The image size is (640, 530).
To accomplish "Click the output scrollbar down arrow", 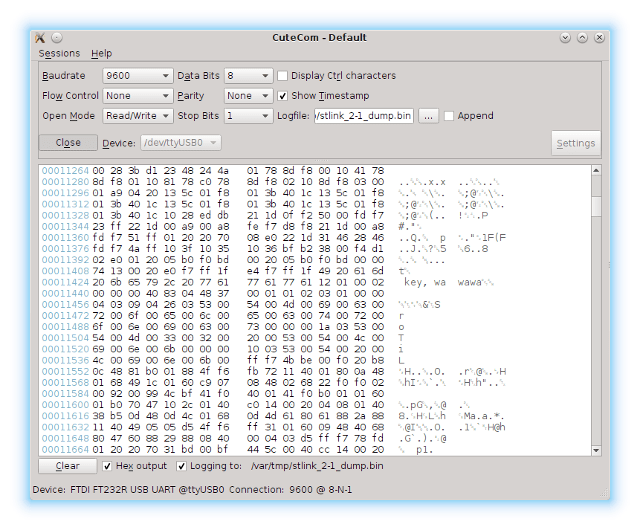I will (x=596, y=450).
